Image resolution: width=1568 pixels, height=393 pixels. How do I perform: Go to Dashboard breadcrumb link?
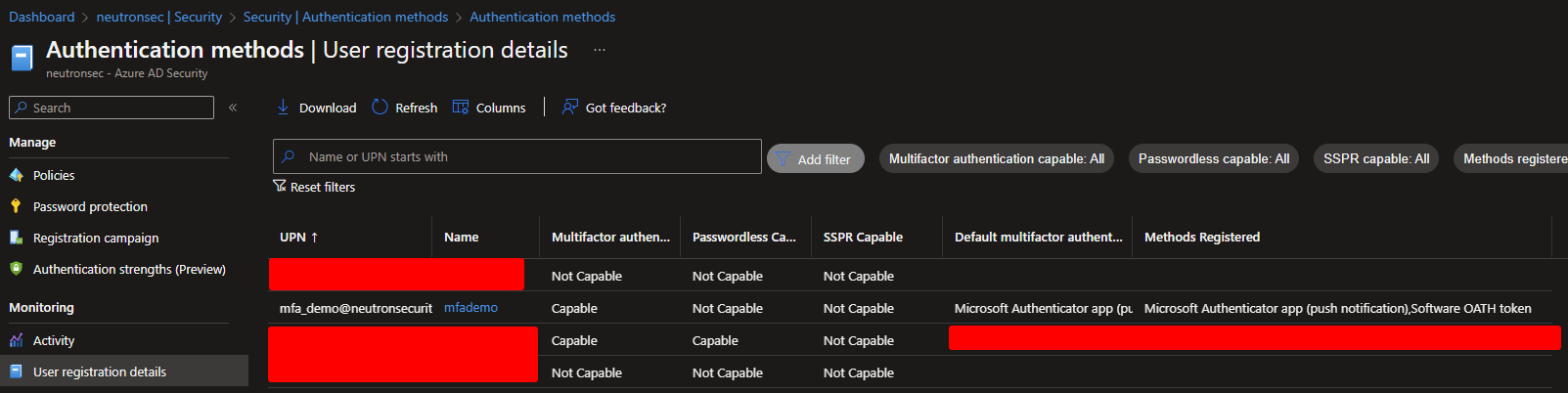(x=42, y=17)
